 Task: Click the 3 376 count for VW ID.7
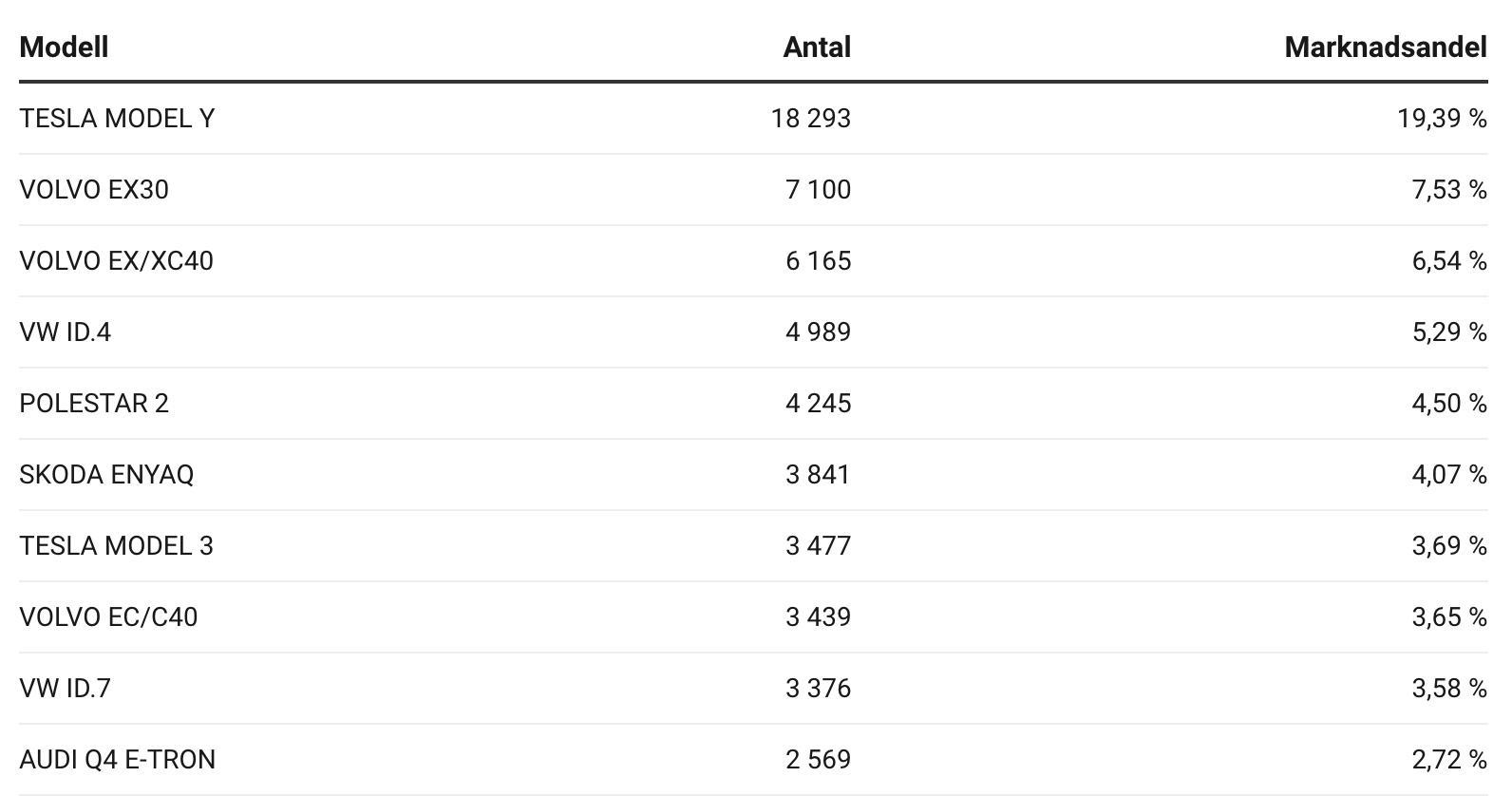(818, 689)
